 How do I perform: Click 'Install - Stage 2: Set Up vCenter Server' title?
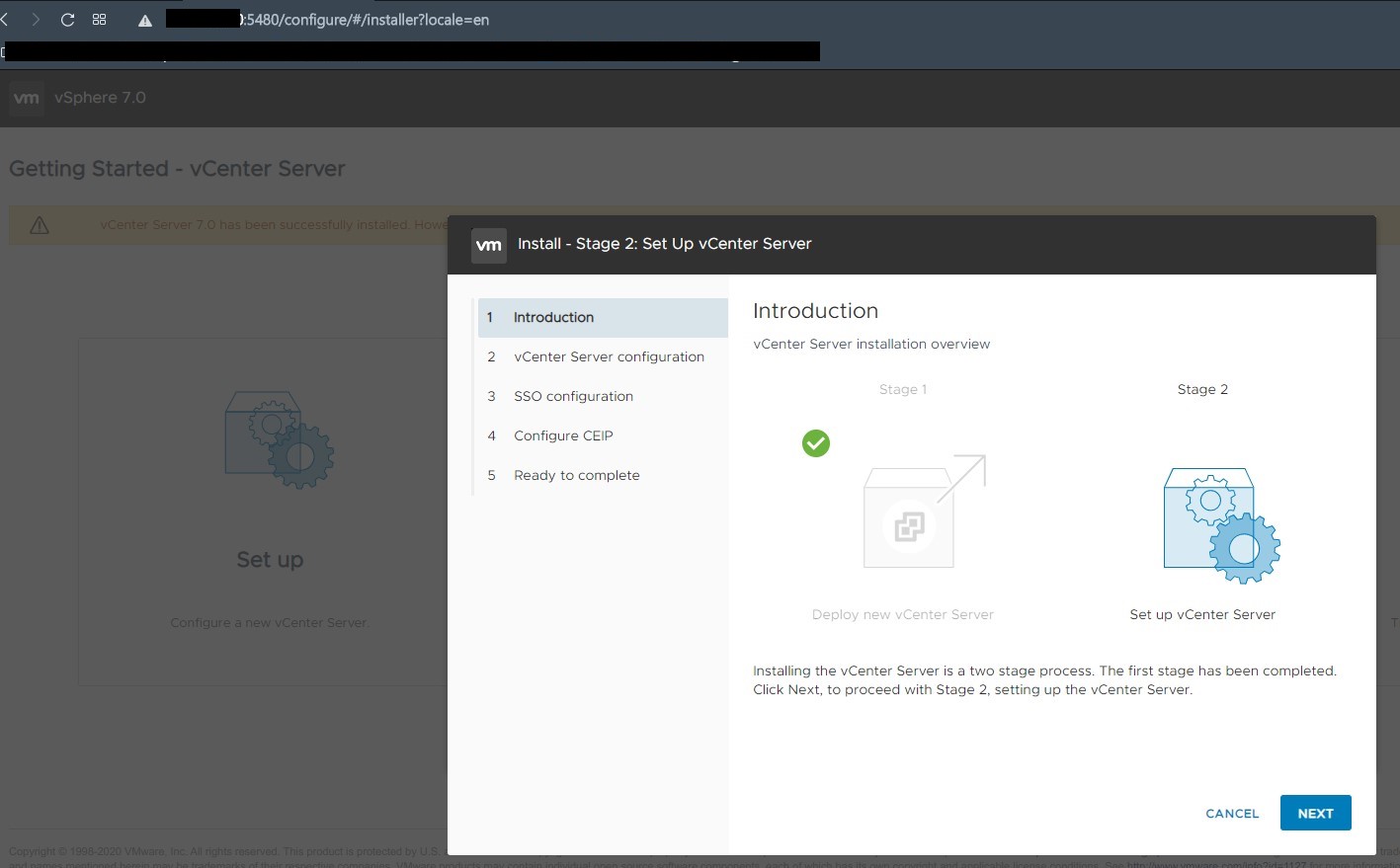[665, 244]
